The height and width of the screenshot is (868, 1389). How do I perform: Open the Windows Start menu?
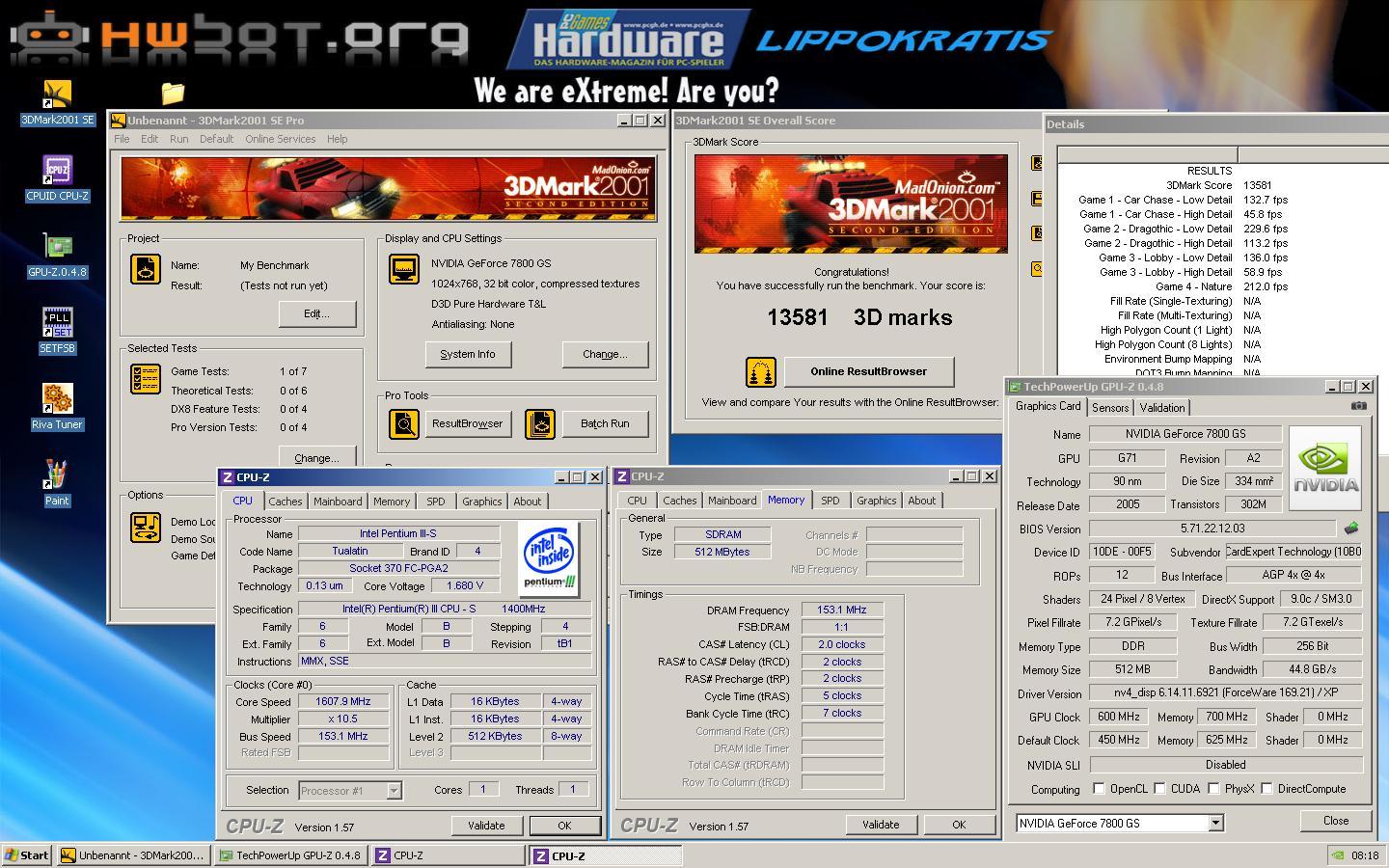[x=28, y=855]
